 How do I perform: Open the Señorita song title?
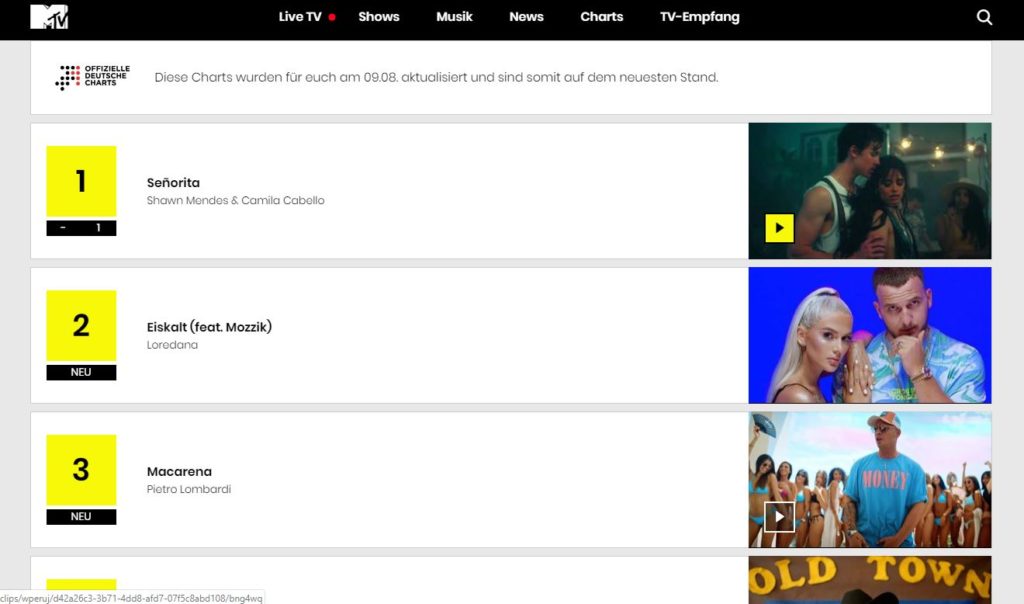tap(173, 183)
